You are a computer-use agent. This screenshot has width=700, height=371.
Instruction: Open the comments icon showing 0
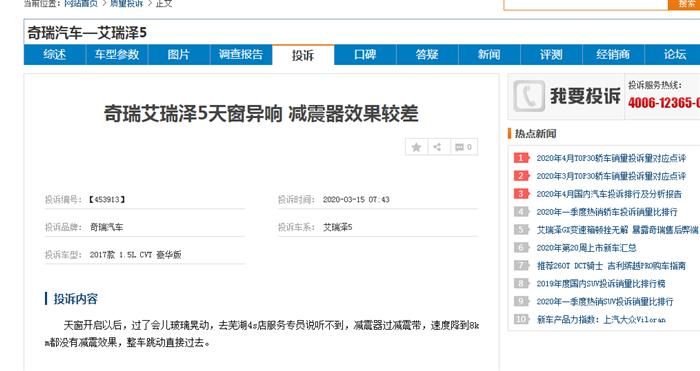pos(463,147)
